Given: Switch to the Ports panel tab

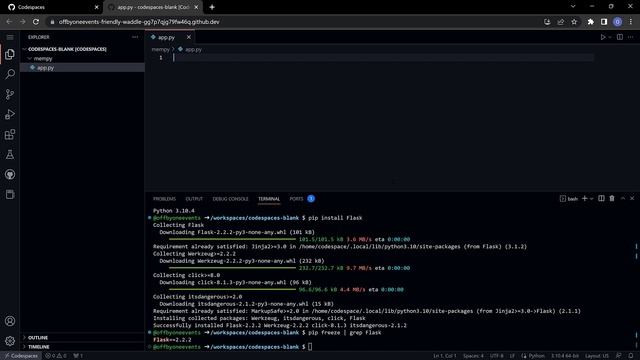Looking at the screenshot, I should (296, 199).
